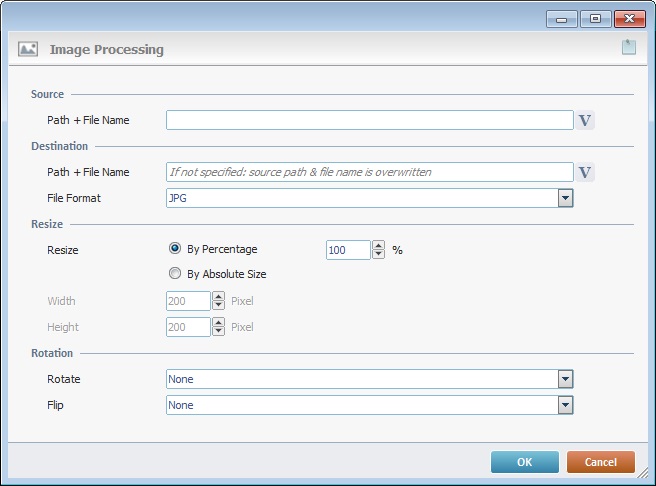Decrease the resize percentage with down arrow
656x486 pixels.
coord(378,254)
